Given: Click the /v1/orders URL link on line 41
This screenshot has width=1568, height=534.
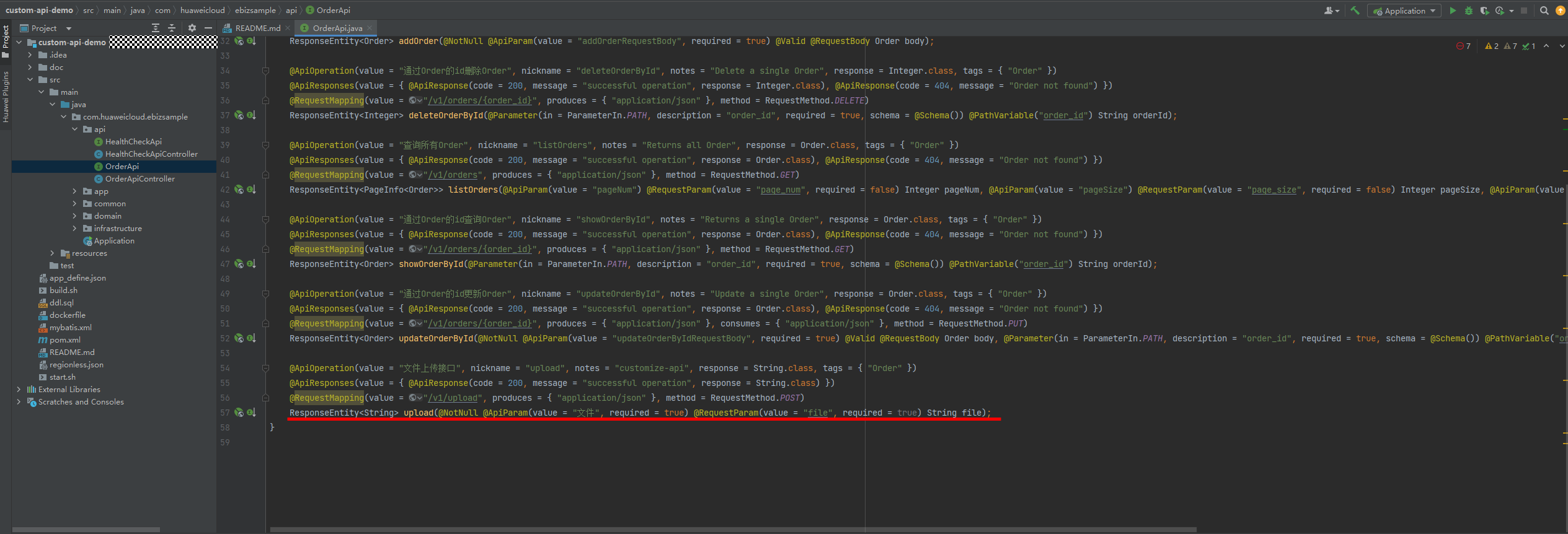Looking at the screenshot, I should point(453,175).
